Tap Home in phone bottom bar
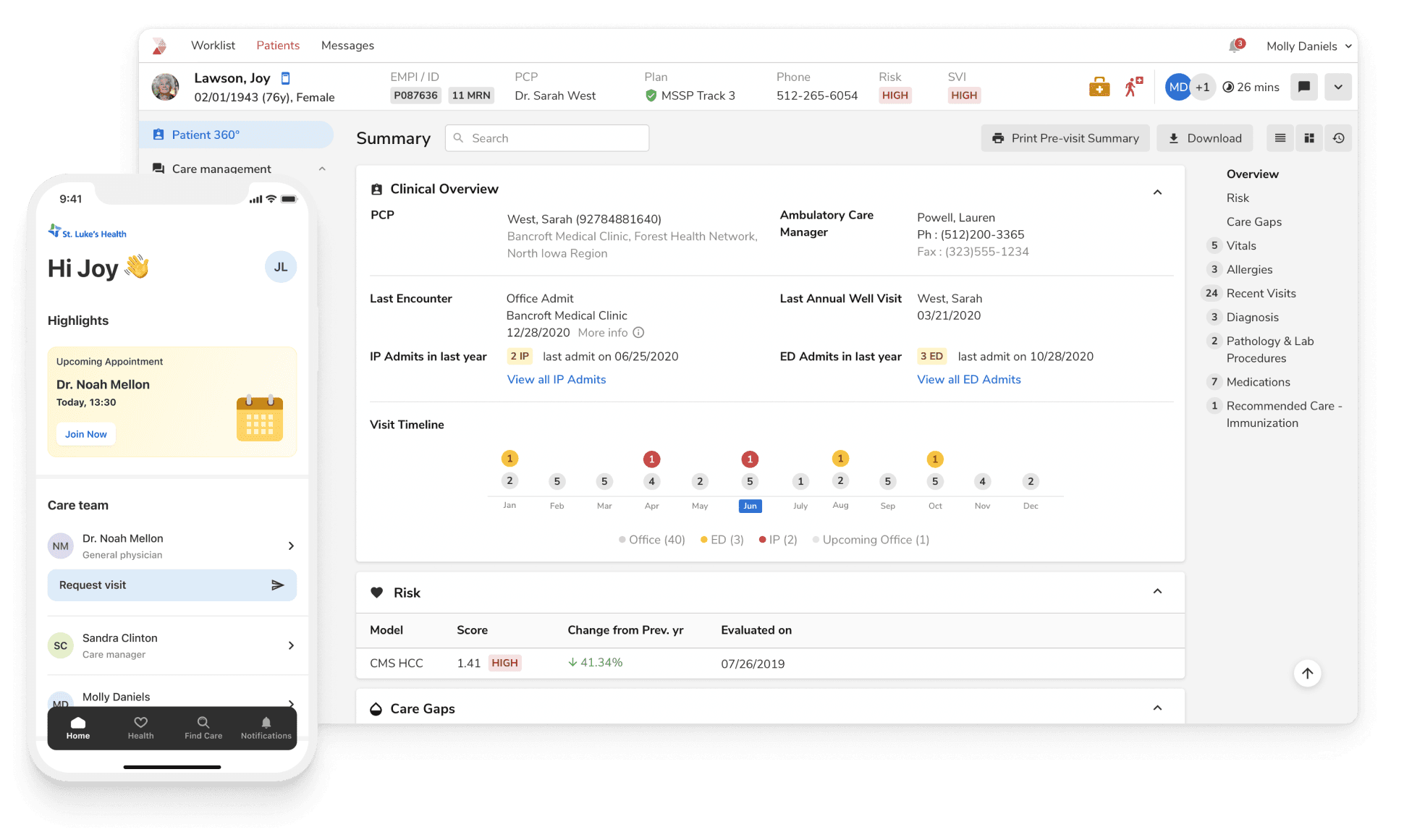The image size is (1404, 840). (x=78, y=728)
